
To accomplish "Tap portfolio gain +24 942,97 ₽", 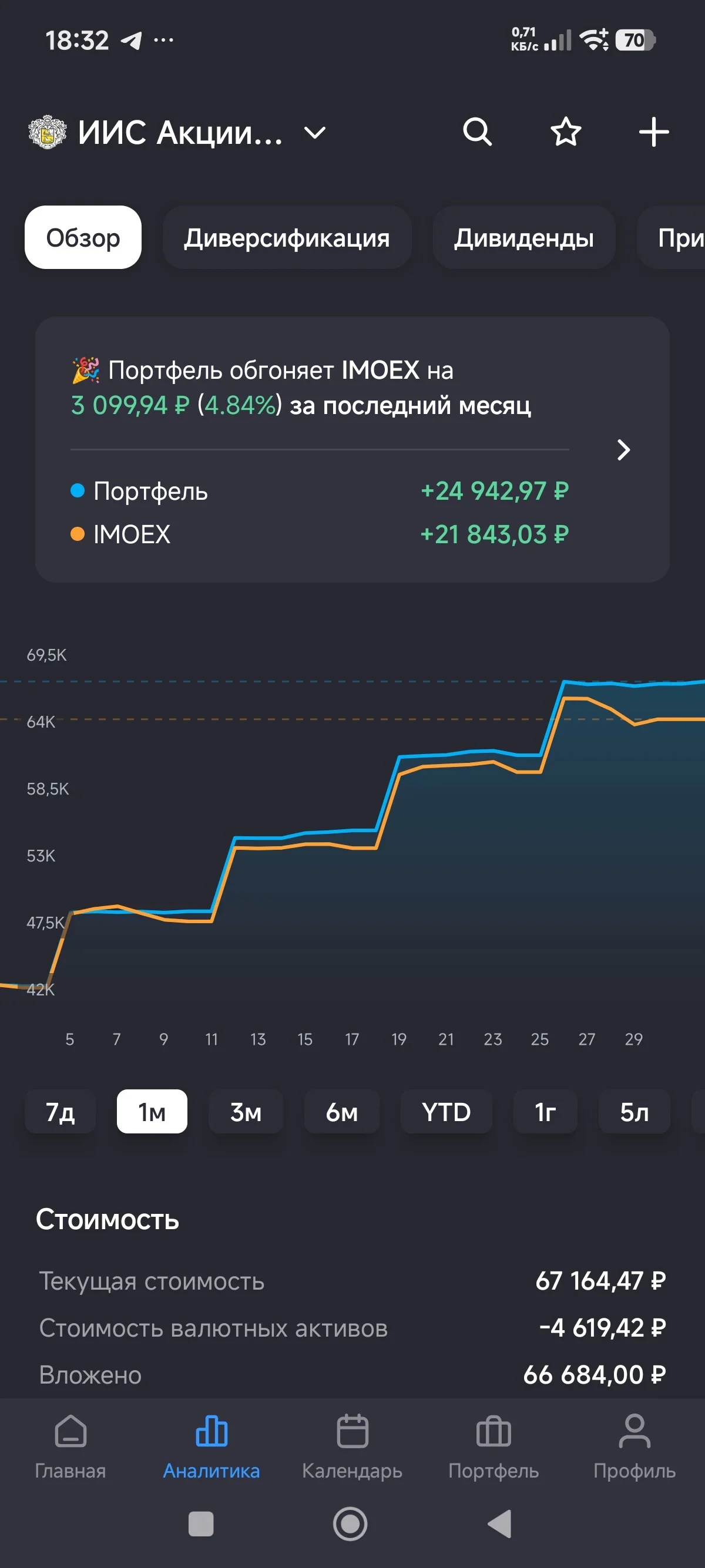I will pos(494,490).
